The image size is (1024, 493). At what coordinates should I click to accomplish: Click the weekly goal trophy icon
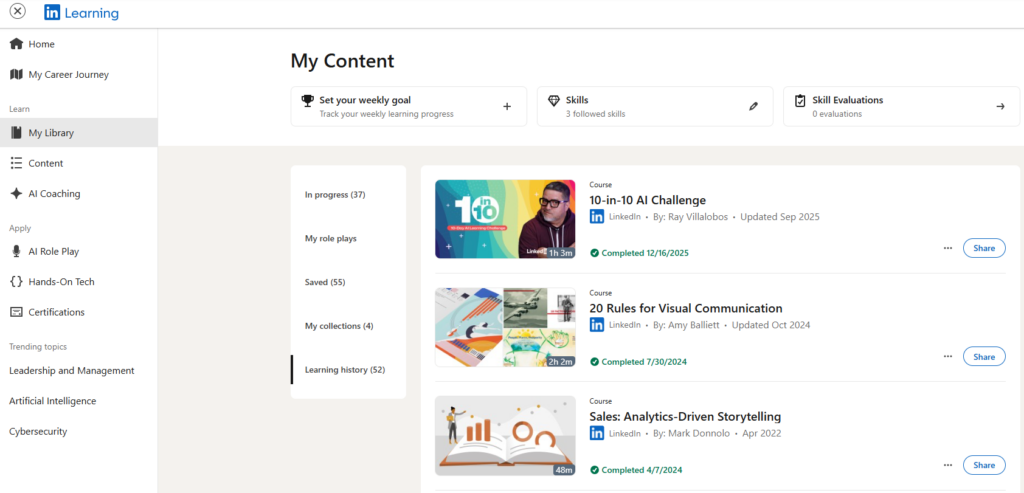(x=307, y=101)
